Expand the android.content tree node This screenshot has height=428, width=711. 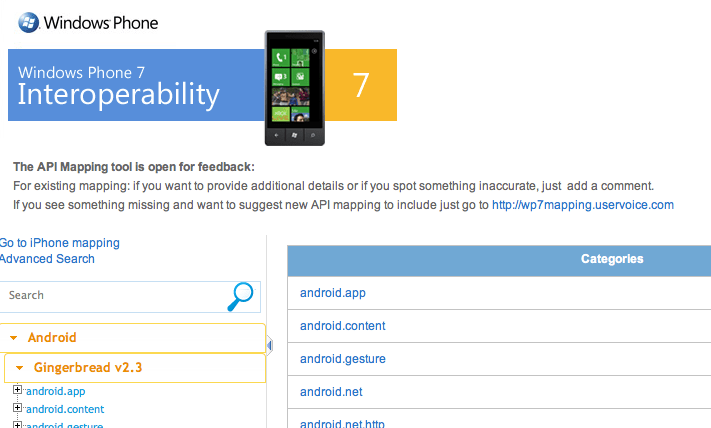17,408
